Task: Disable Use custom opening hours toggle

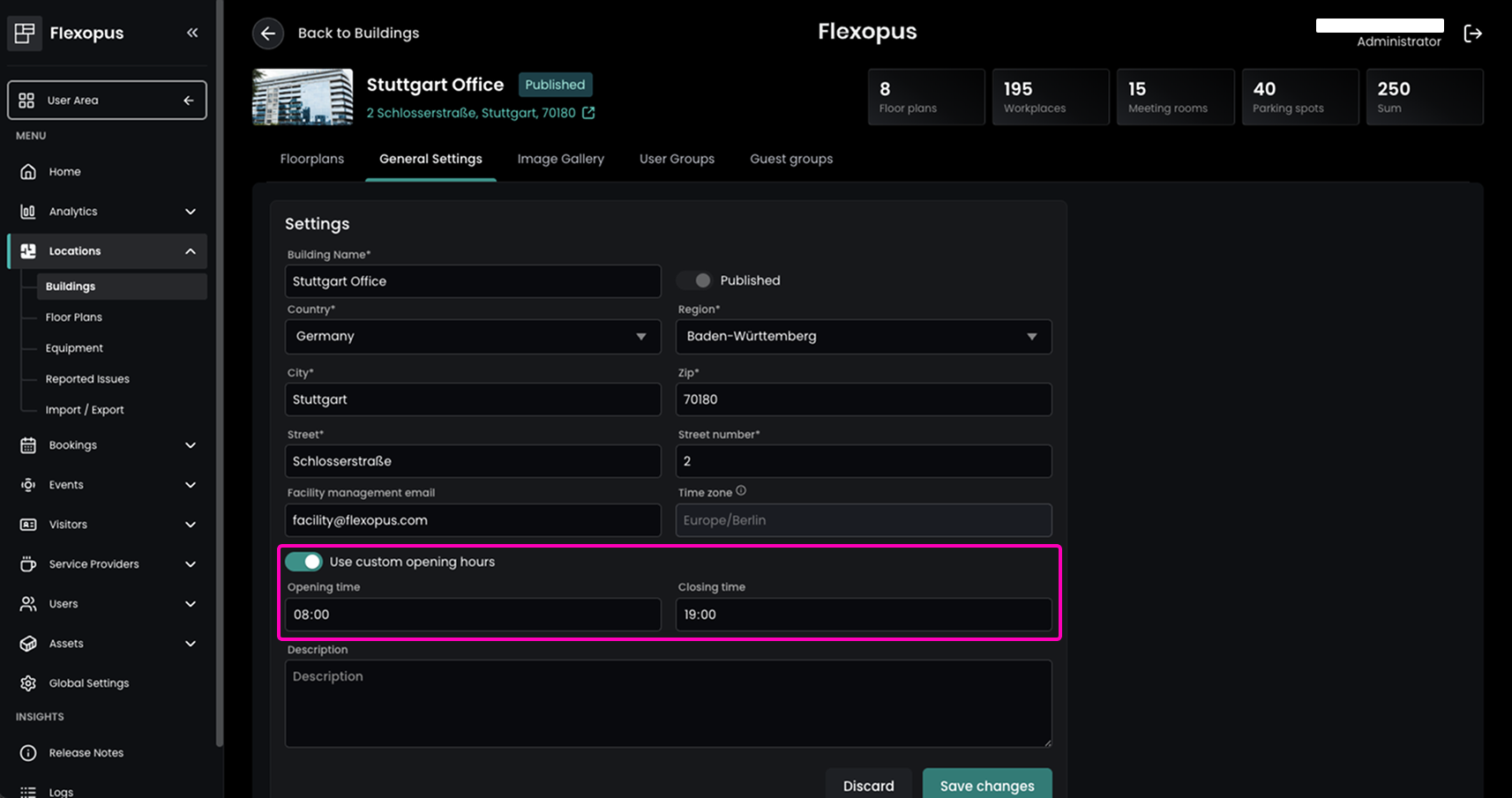Action: (304, 562)
